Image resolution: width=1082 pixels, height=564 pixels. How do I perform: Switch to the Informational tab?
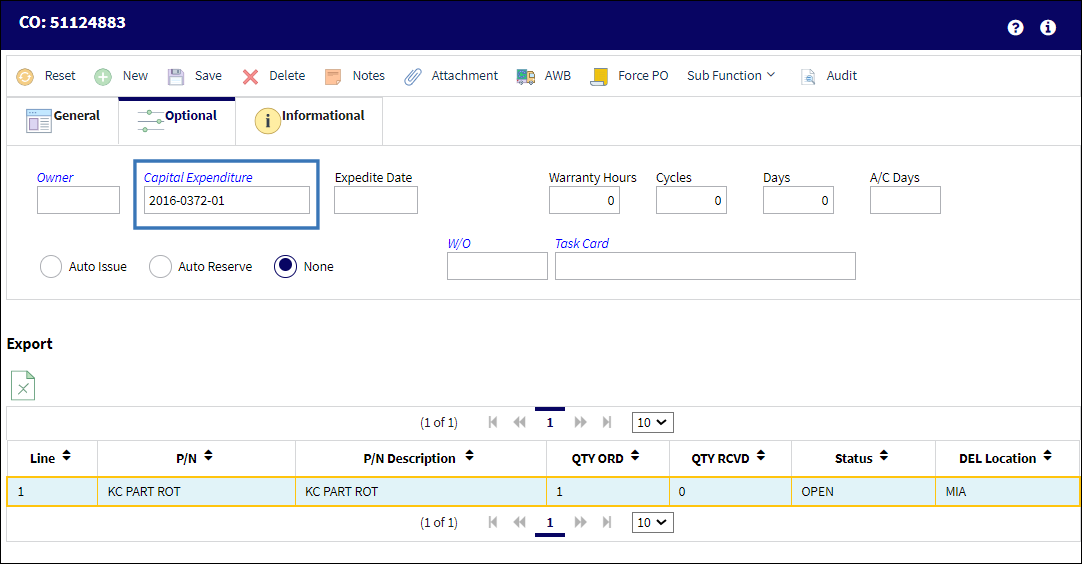(309, 121)
